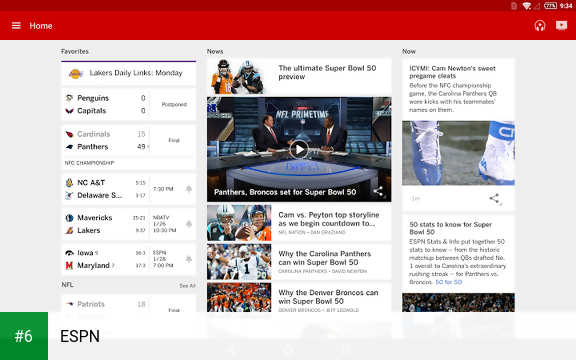
Task: Share the Panthers, Broncos Super Bowl video
Action: pos(378,191)
